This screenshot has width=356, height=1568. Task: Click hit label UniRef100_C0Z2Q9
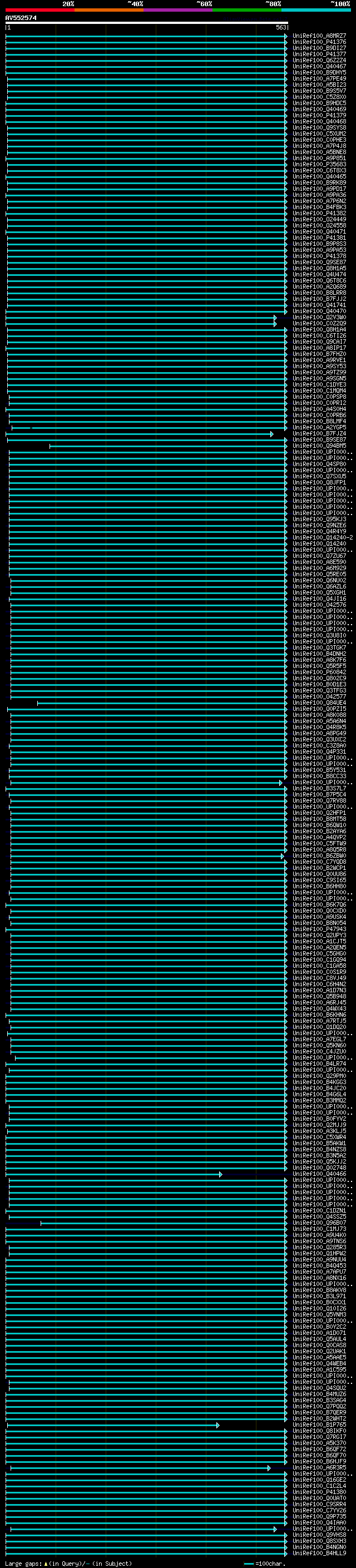tap(319, 323)
